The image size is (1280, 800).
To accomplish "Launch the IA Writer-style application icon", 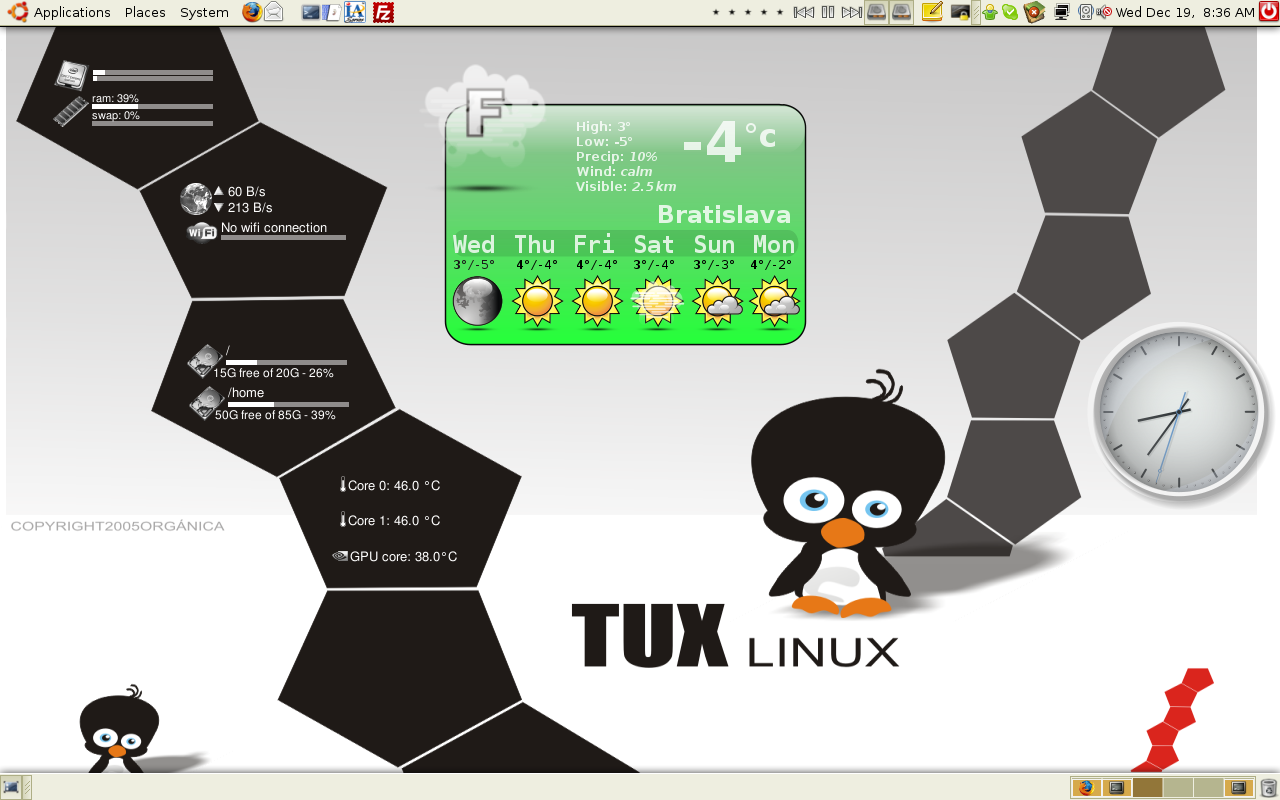I will [x=354, y=12].
